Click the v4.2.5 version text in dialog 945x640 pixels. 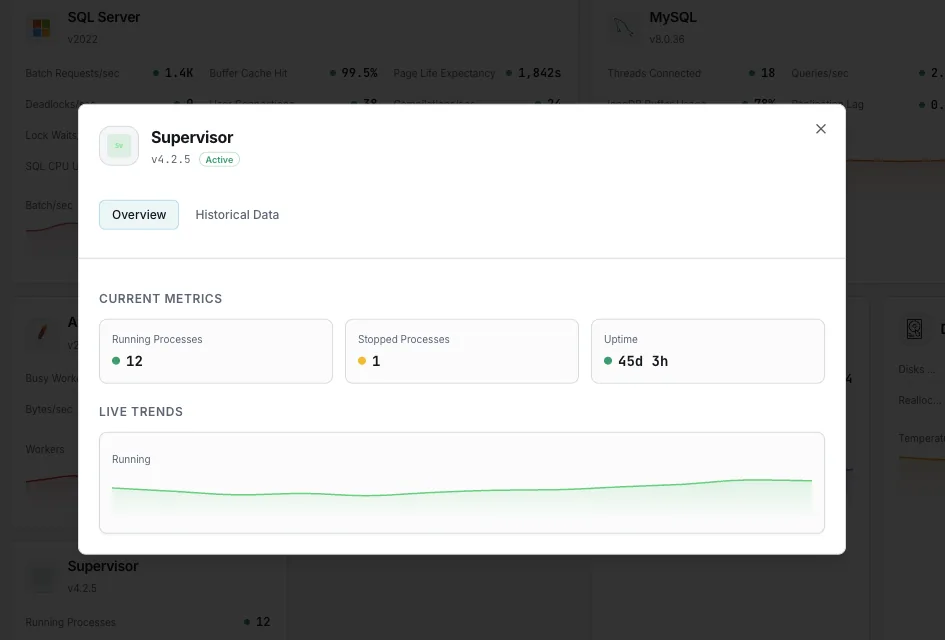coord(171,160)
